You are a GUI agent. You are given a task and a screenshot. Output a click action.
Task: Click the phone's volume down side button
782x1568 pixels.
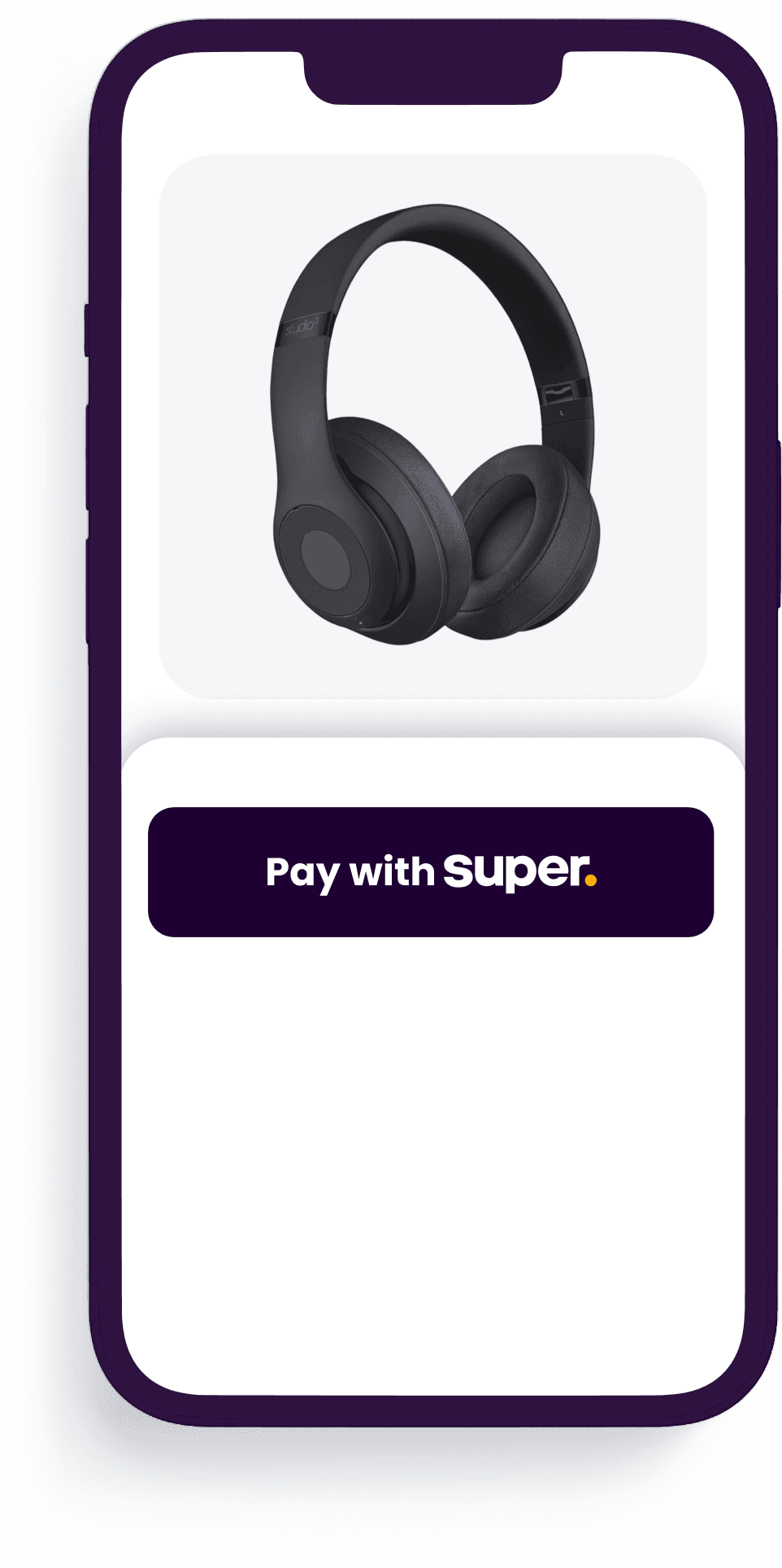click(x=87, y=590)
